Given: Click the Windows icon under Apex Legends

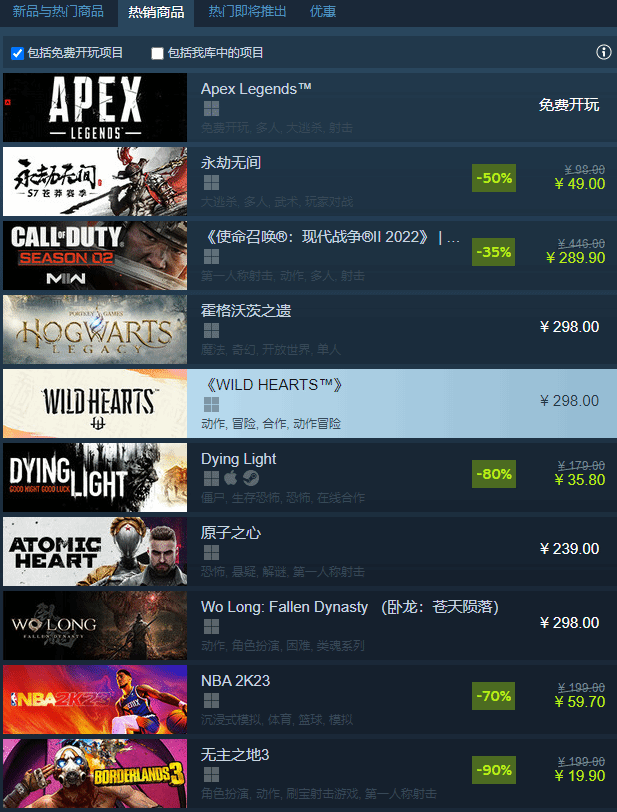Looking at the screenshot, I should point(211,109).
